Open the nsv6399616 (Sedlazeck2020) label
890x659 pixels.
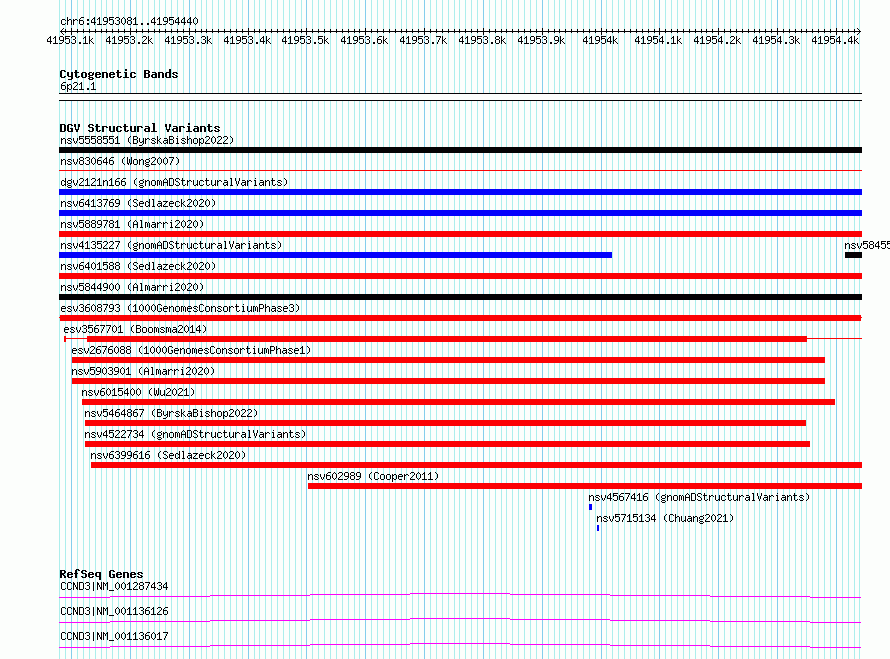(168, 455)
